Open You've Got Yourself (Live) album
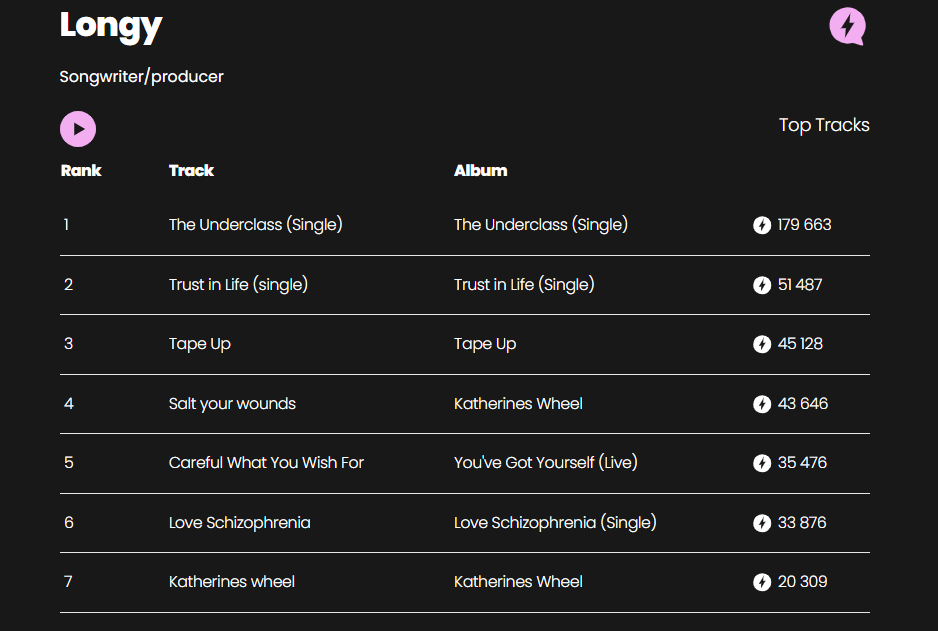The image size is (938, 631). coord(545,463)
